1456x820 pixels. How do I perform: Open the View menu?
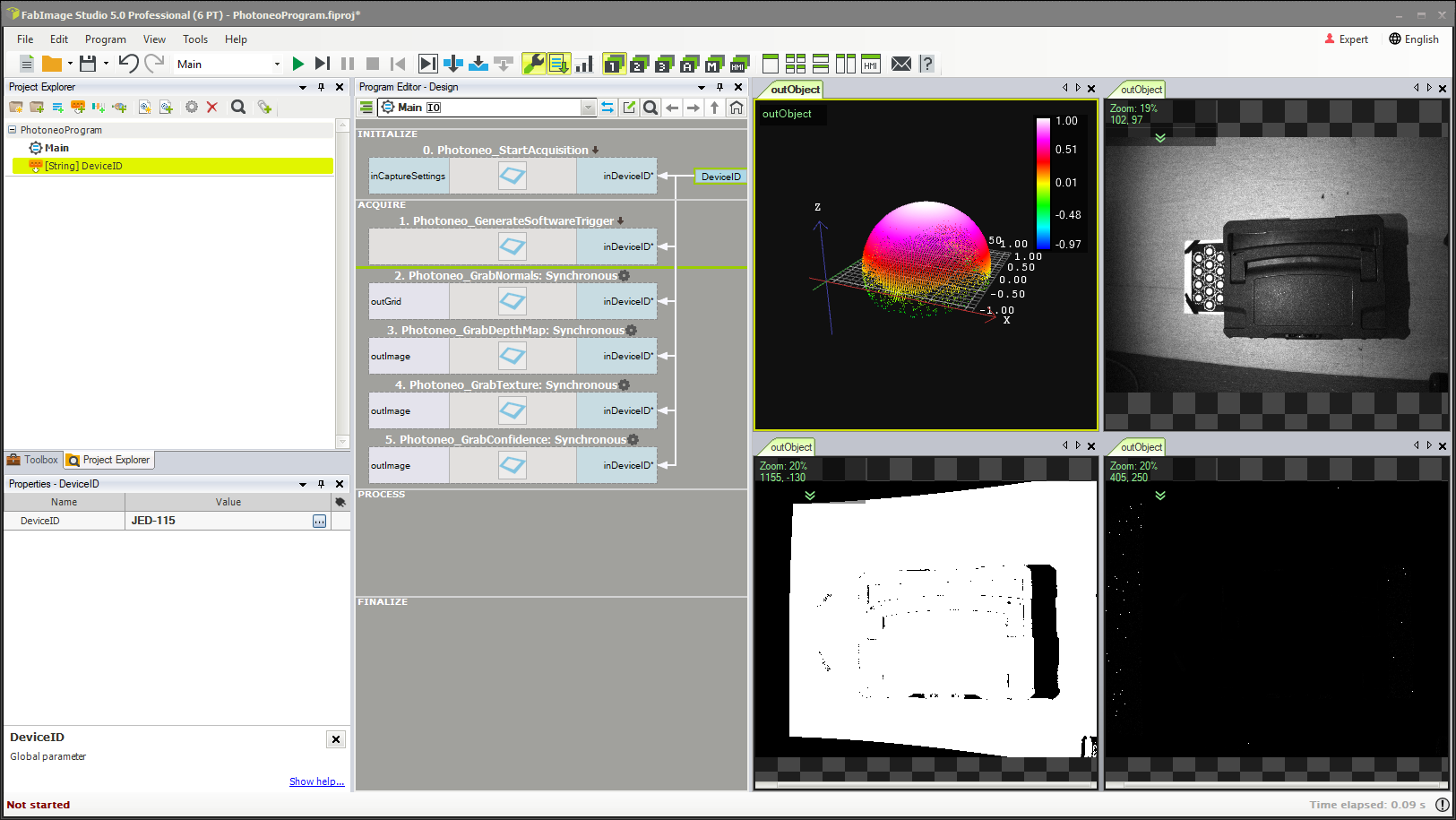pos(154,39)
